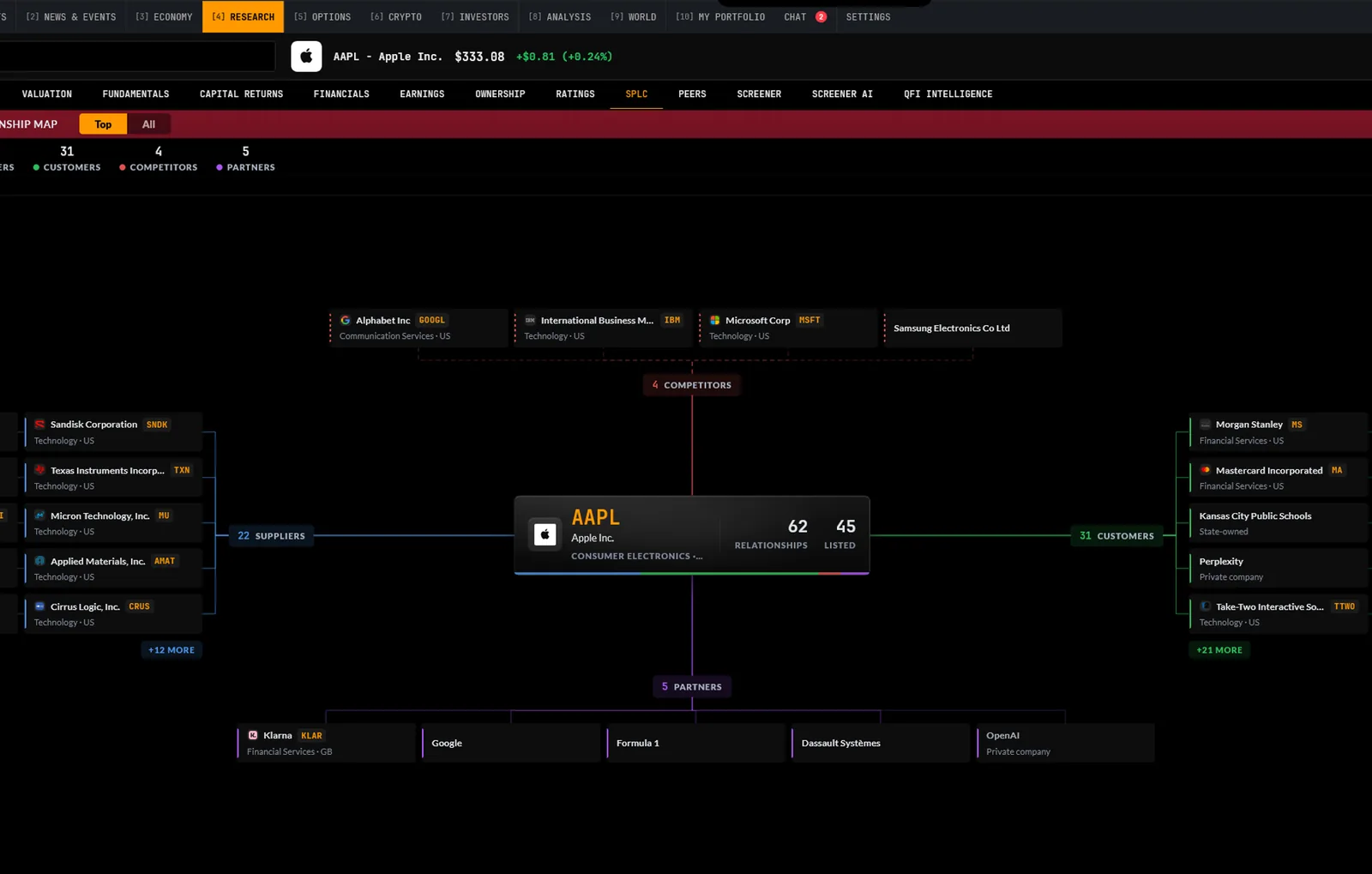Image resolution: width=1372 pixels, height=874 pixels.
Task: Open the Kansas City Public Schools card
Action: [x=1278, y=523]
